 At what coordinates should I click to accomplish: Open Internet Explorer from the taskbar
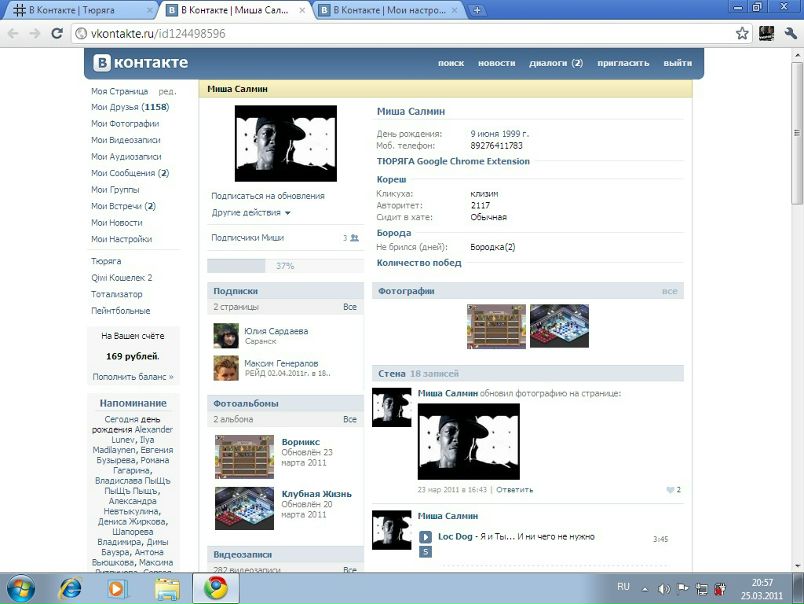pos(70,587)
